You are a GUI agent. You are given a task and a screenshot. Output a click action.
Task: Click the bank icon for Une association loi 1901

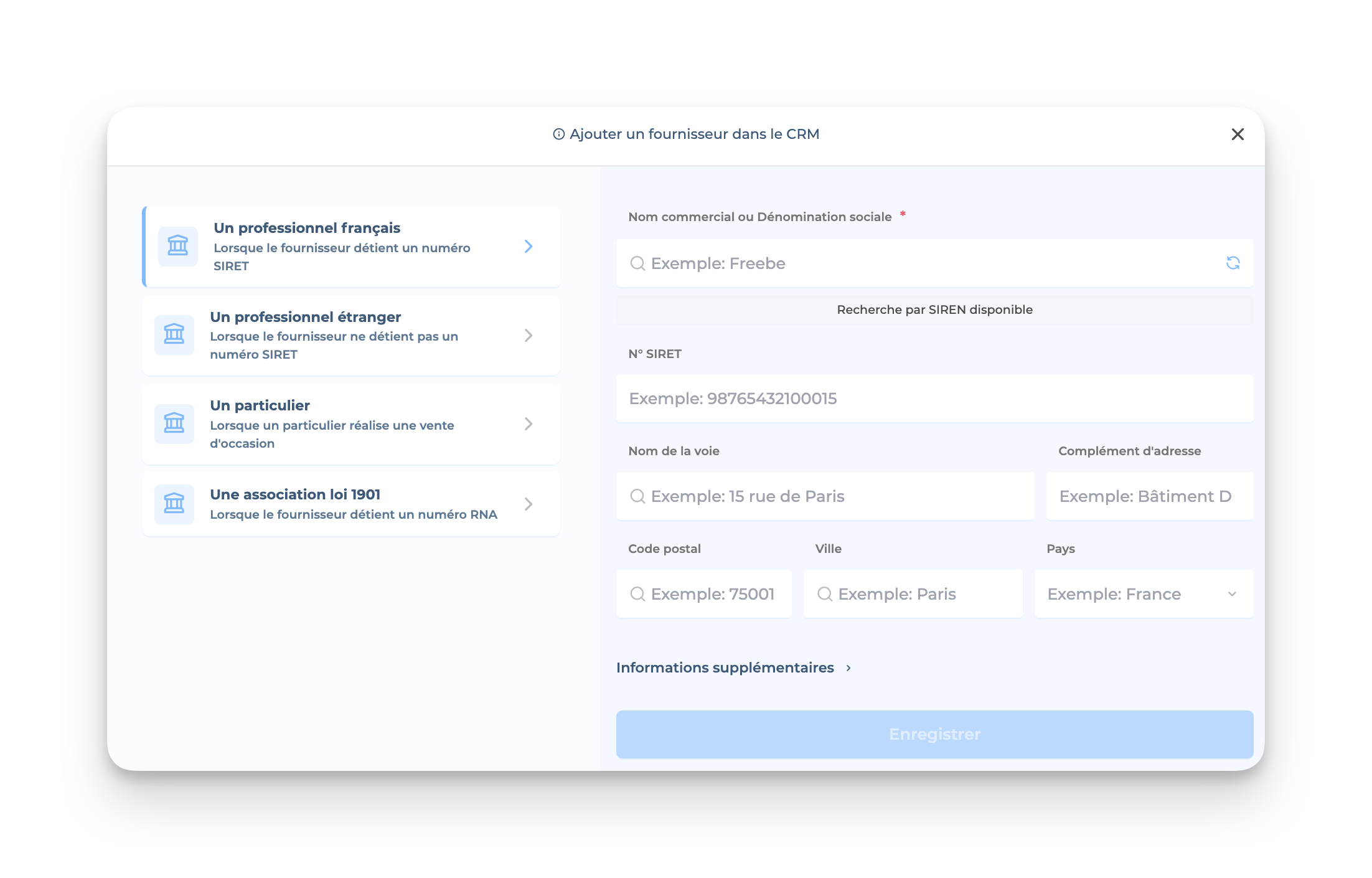click(x=174, y=504)
